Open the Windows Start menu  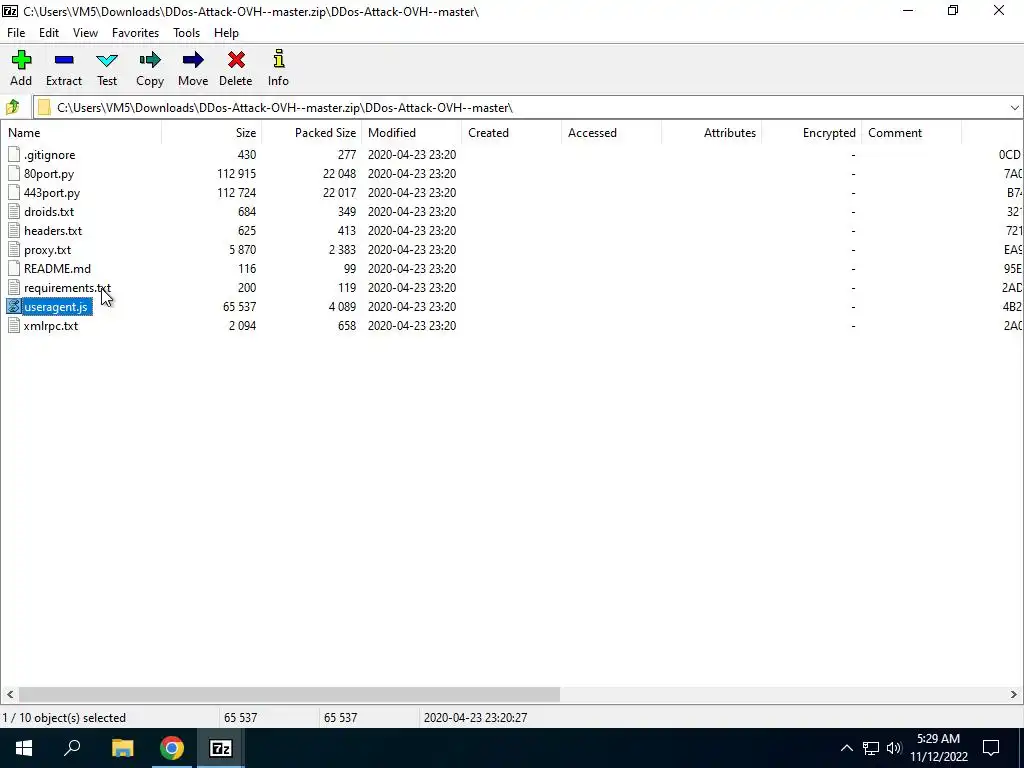[x=24, y=748]
